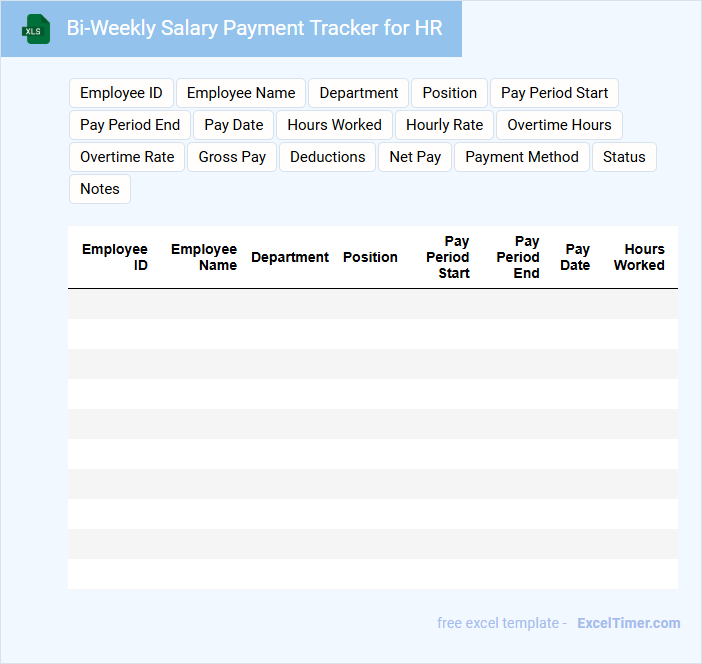
Task: Click the Overtime Rate tag
Action: tap(127, 157)
